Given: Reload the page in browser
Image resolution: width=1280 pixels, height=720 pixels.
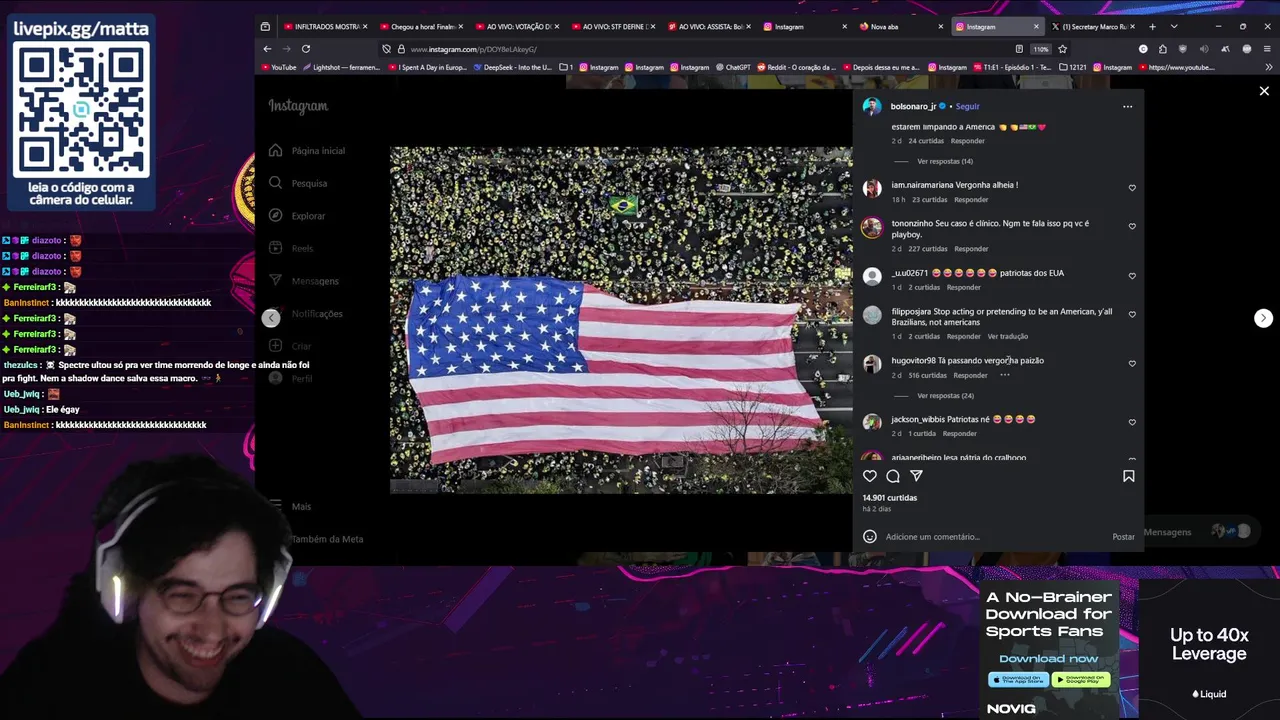Looking at the screenshot, I should (x=306, y=49).
